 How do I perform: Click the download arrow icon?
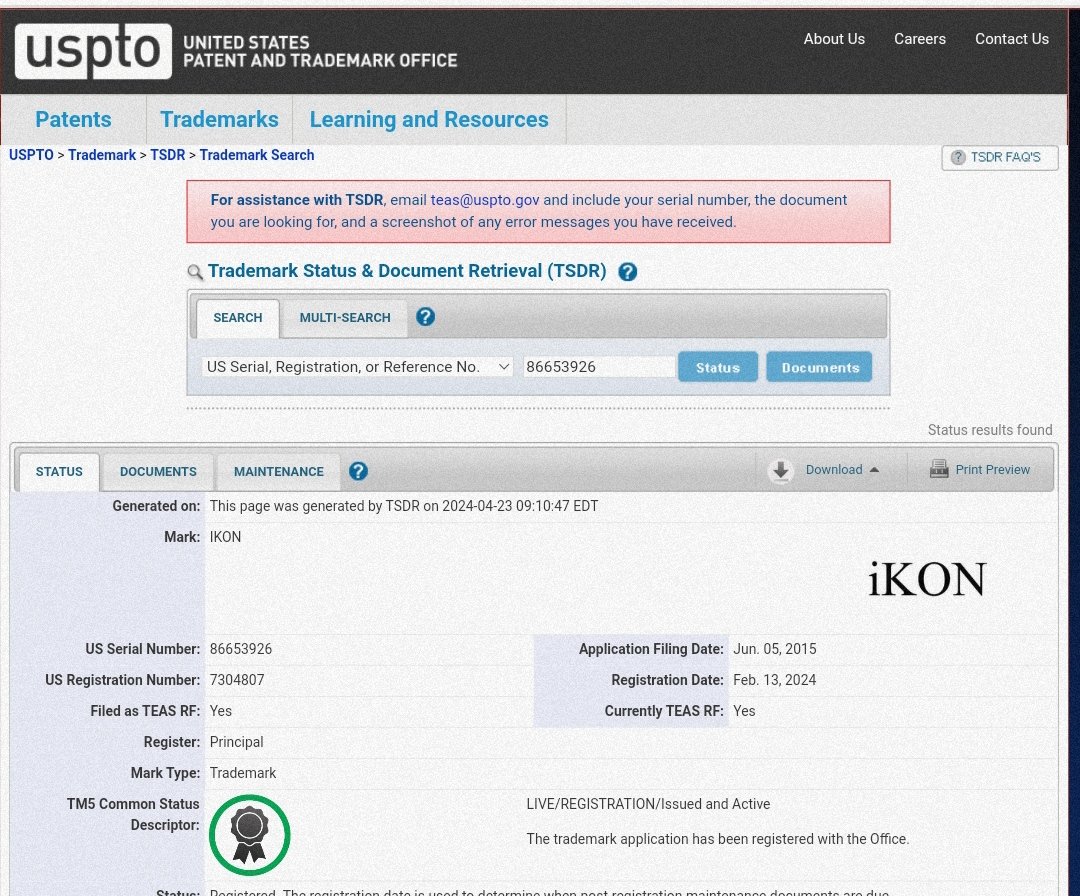coord(780,470)
